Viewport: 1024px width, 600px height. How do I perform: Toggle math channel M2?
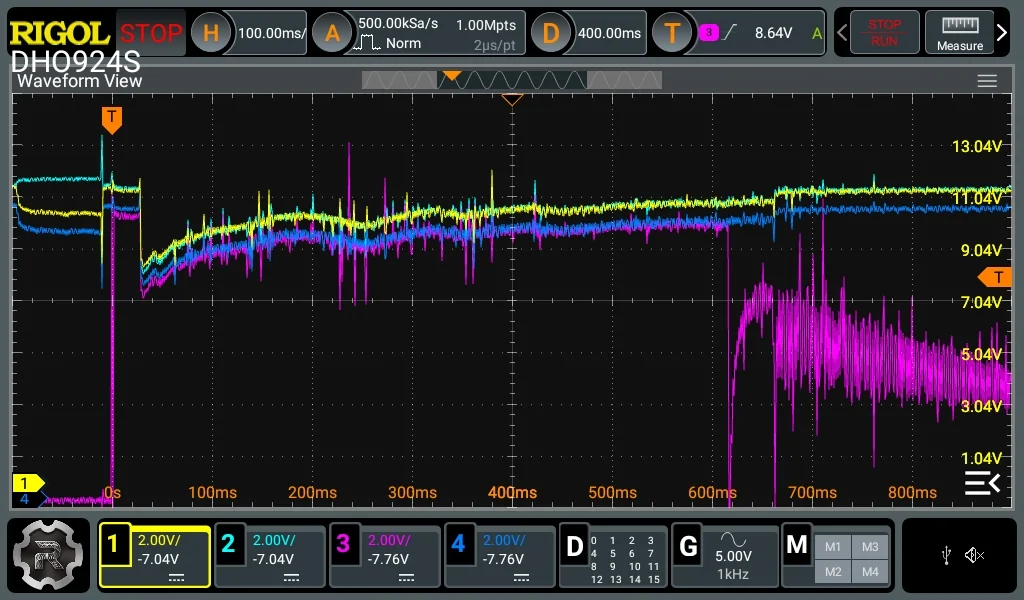coord(833,572)
